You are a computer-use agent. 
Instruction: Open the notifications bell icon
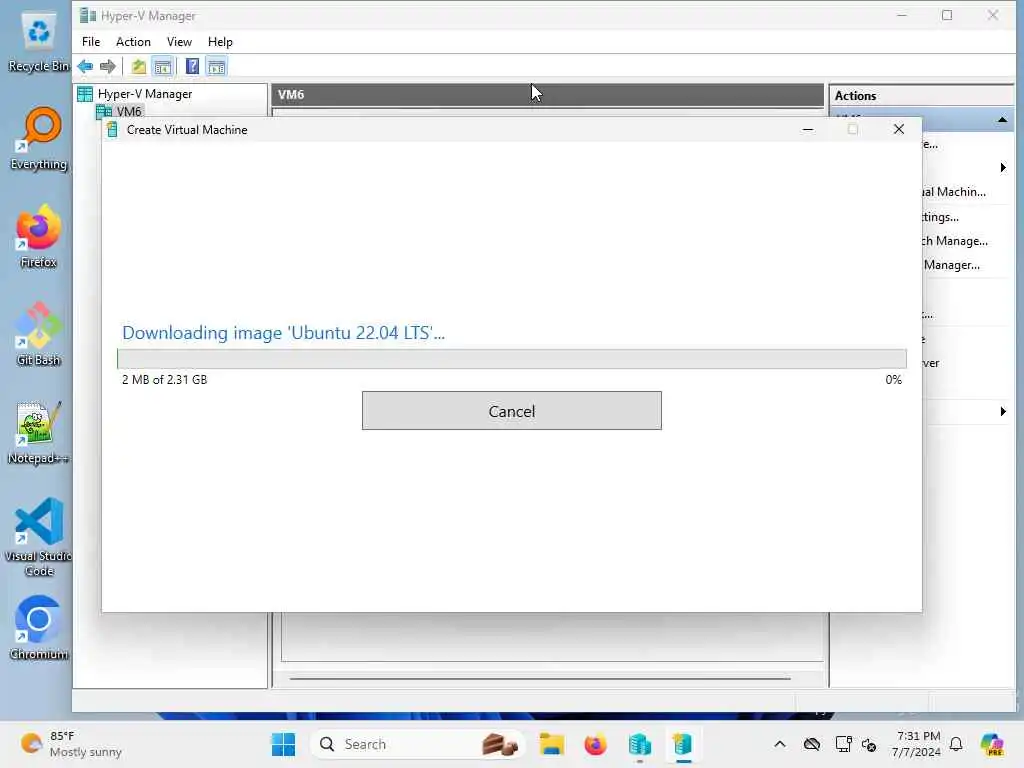click(956, 744)
